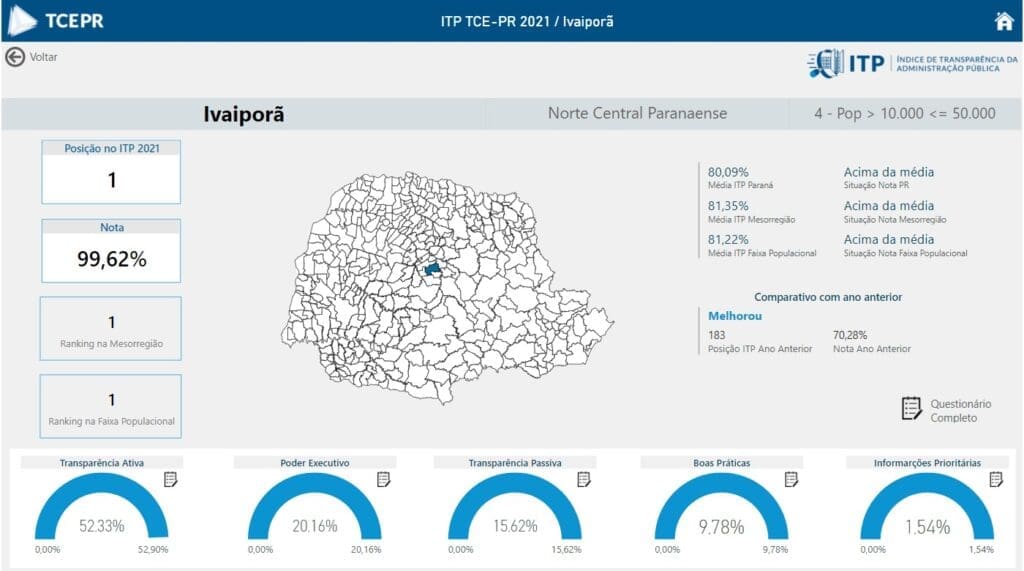Select highlighted Ivaiporã municipality on map
This screenshot has width=1024, height=571.
coord(433,269)
